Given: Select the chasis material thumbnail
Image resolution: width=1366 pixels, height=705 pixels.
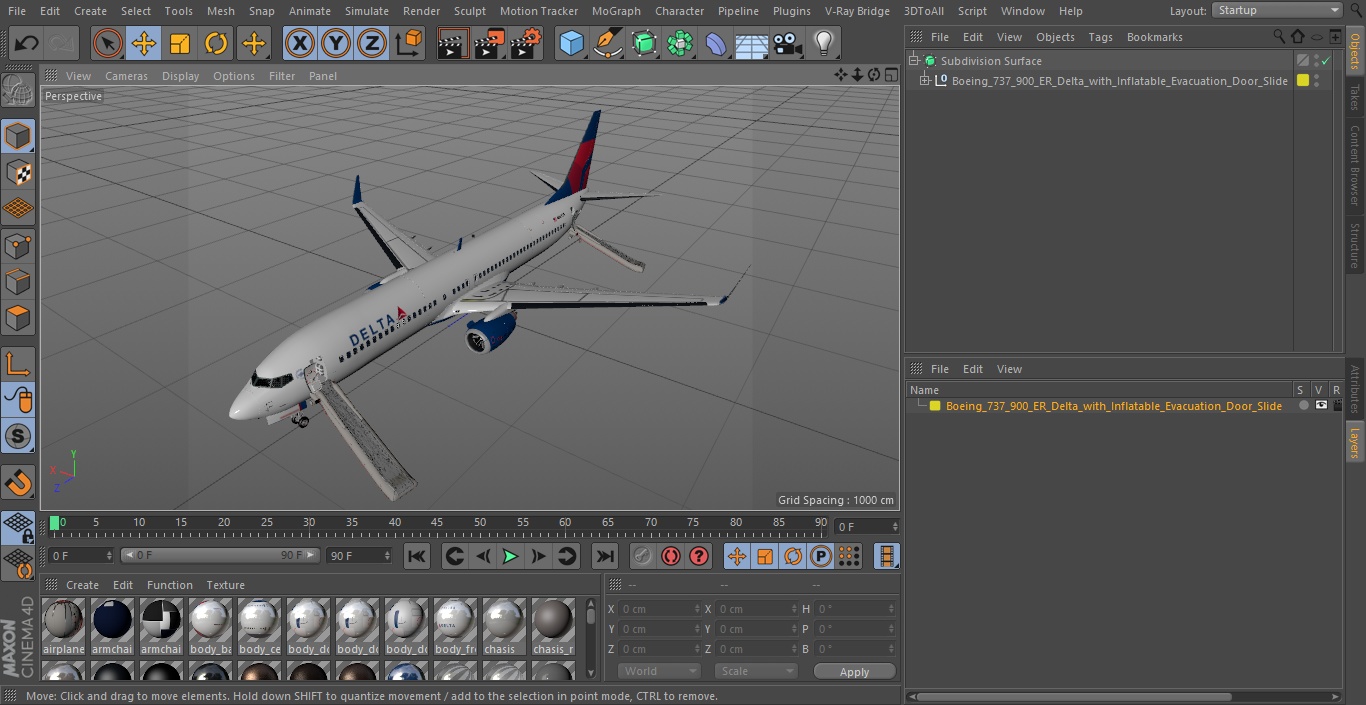Looking at the screenshot, I should 504,627.
